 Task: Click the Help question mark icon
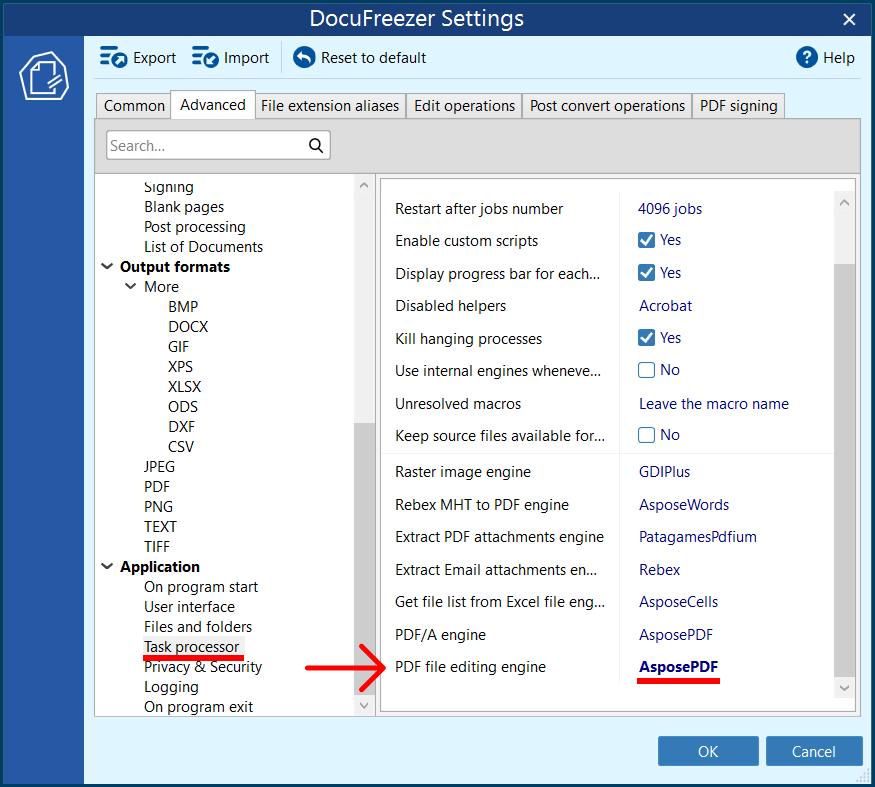(806, 57)
